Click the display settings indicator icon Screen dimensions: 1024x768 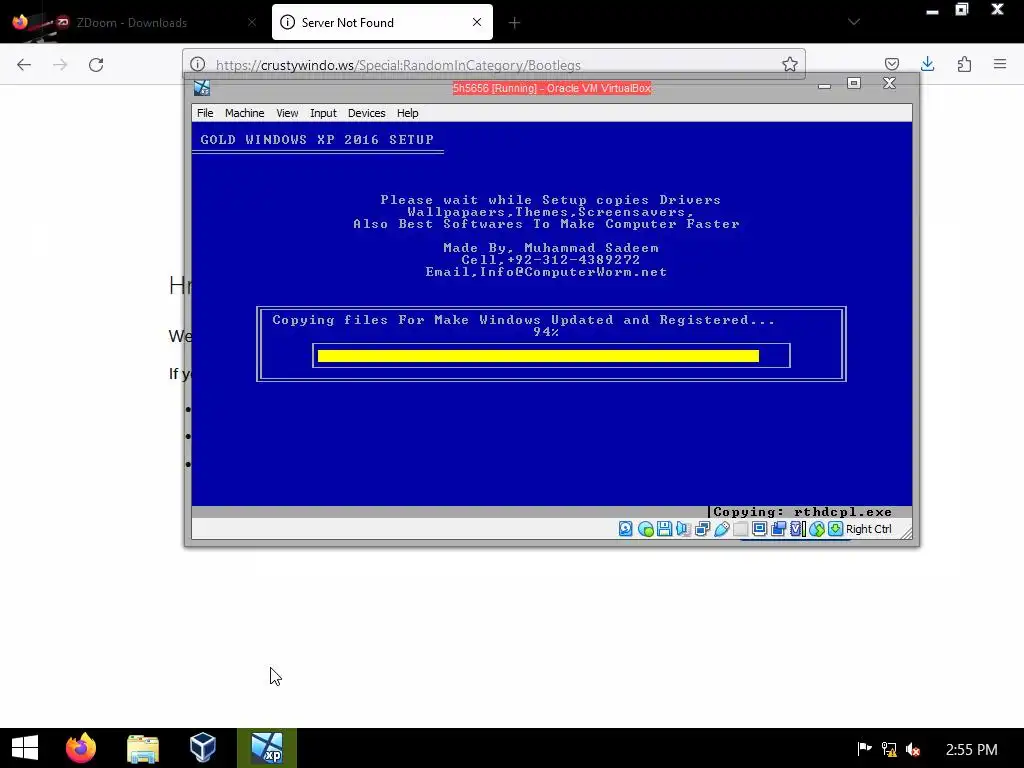(760, 529)
